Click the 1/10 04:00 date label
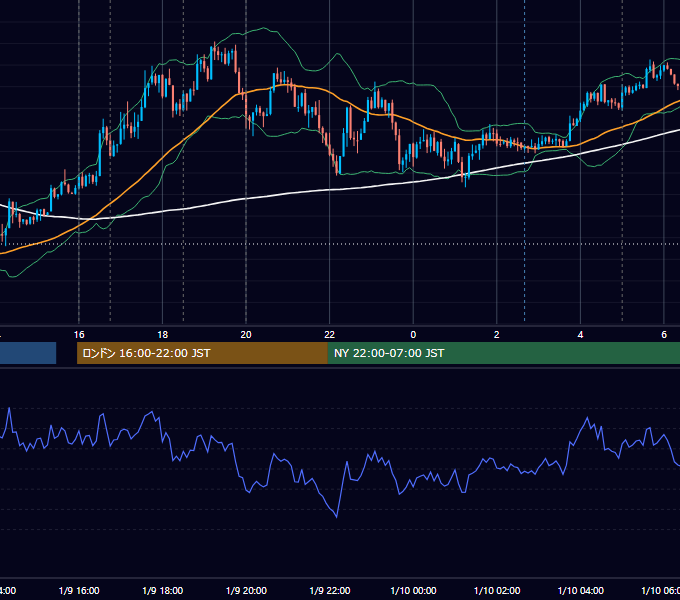 [581, 590]
